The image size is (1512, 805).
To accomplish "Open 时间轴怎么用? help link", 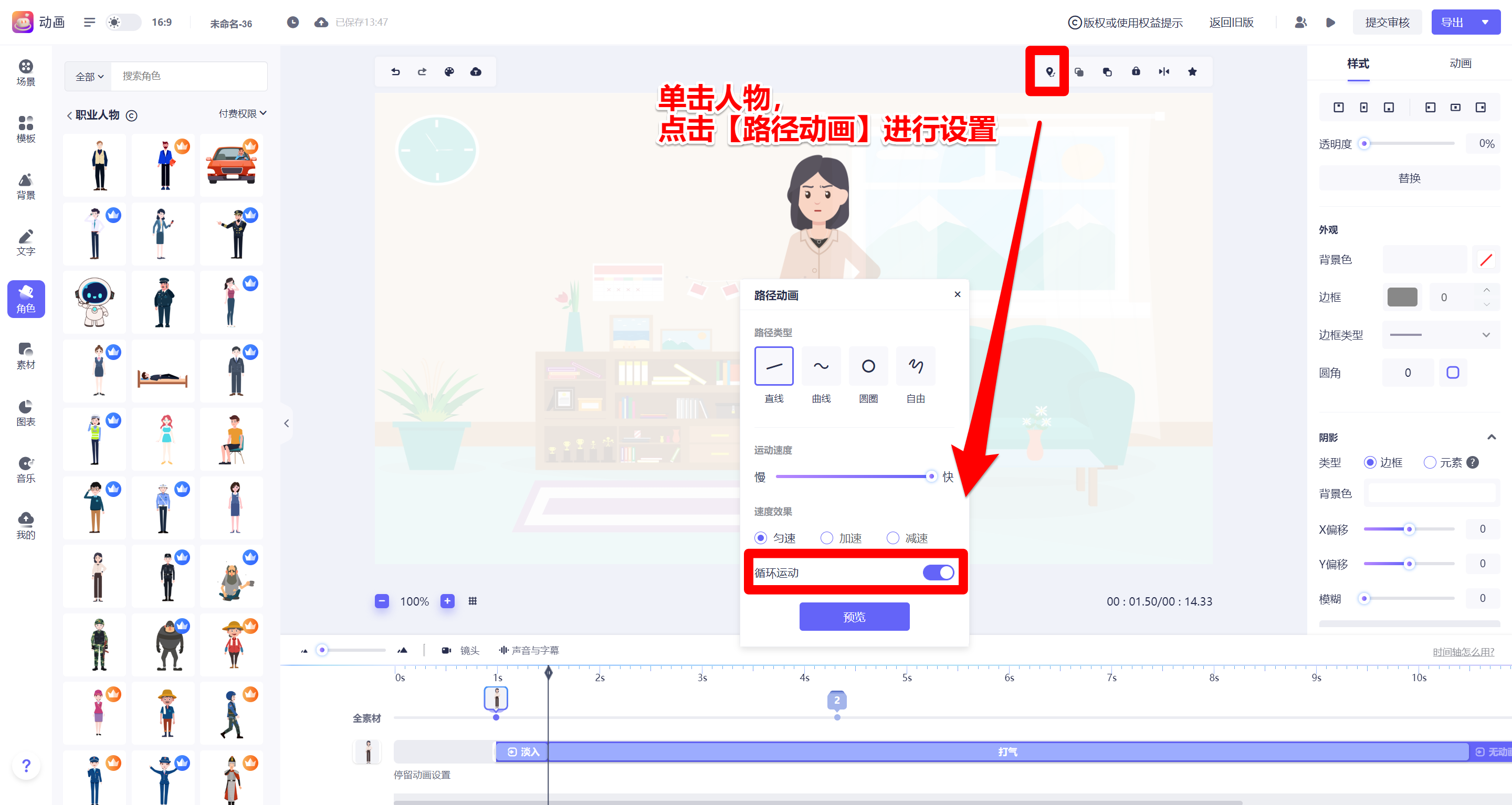I will pos(1463,652).
